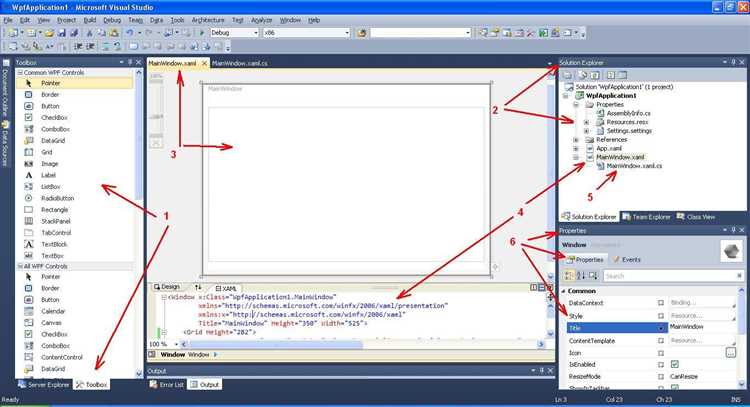Collapse the Properties folder in Solution Explorer
Screen dimensions: 750x407
(576, 105)
